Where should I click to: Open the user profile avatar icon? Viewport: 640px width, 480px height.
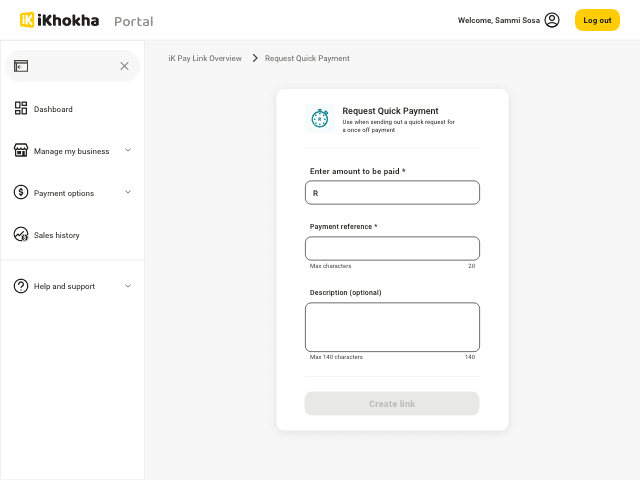coord(552,20)
